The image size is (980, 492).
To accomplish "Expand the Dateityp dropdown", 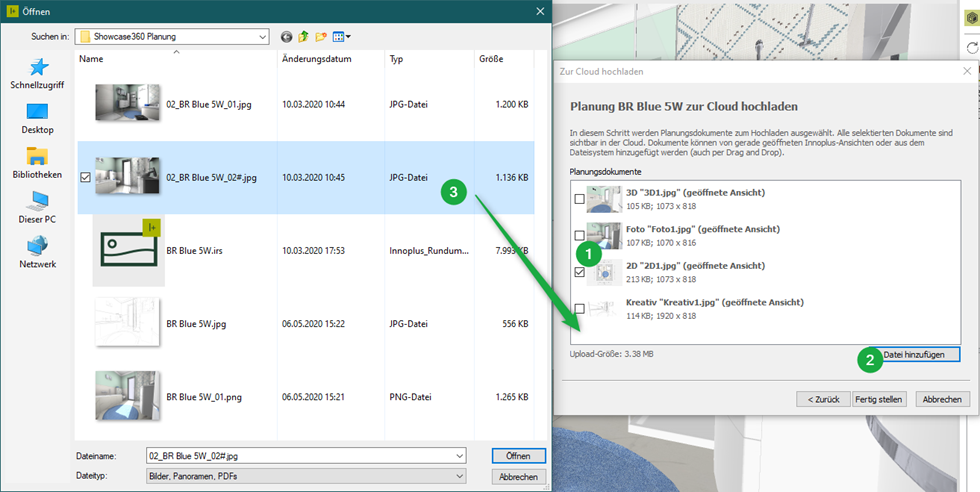I will (x=460, y=476).
